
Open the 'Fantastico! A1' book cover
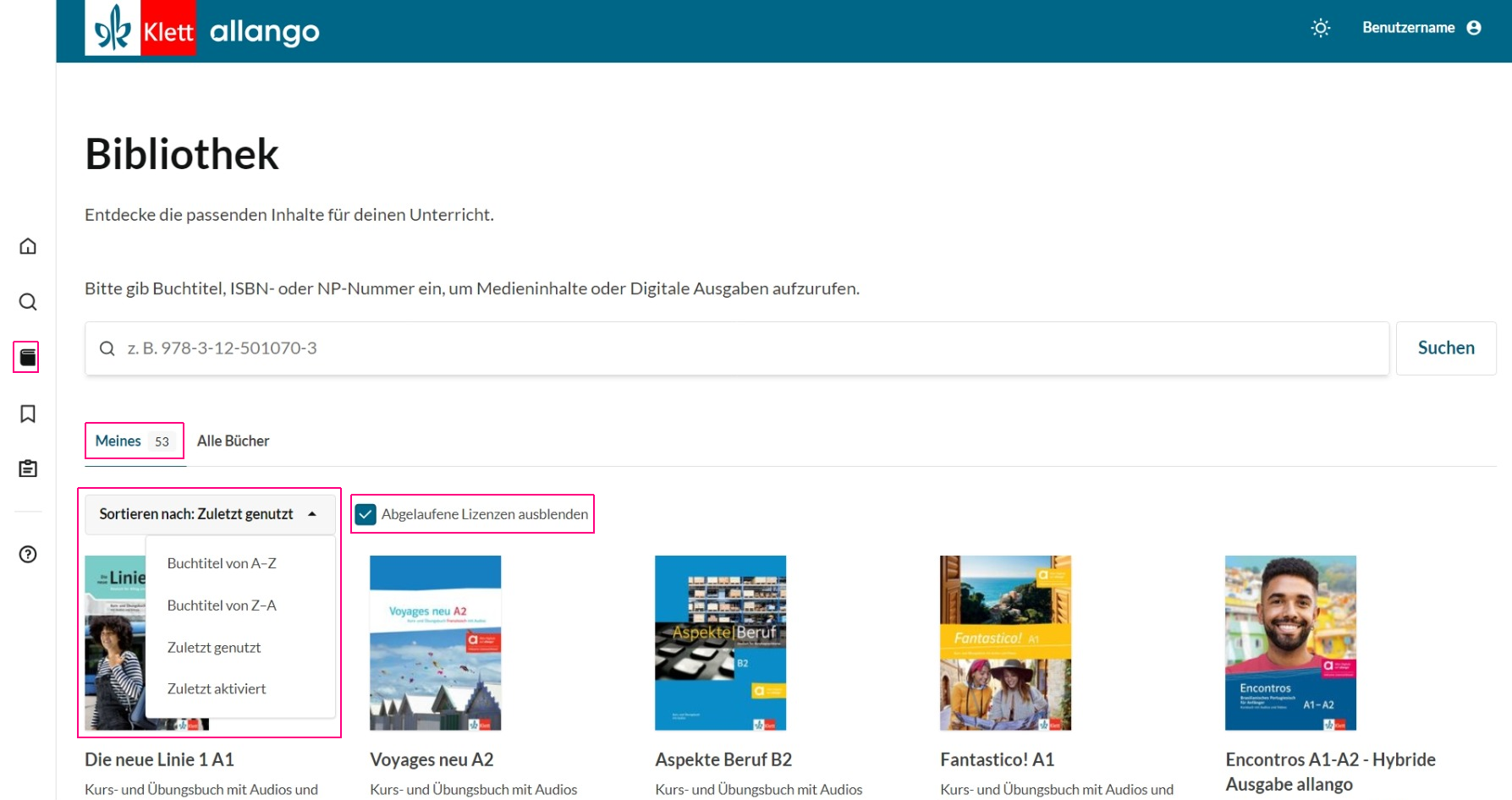[1006, 643]
